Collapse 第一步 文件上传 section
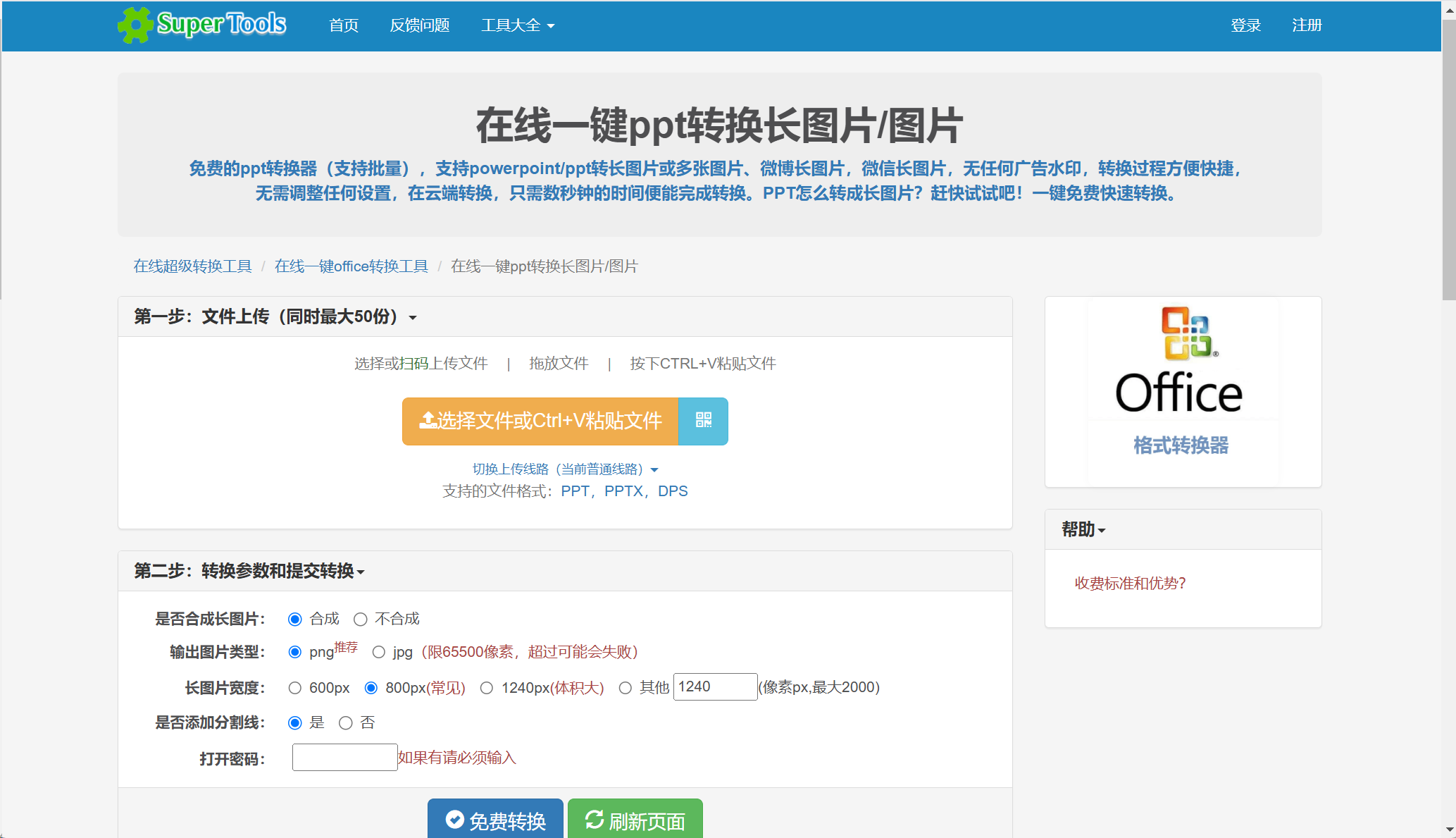This screenshot has height=838, width=1456. click(275, 317)
